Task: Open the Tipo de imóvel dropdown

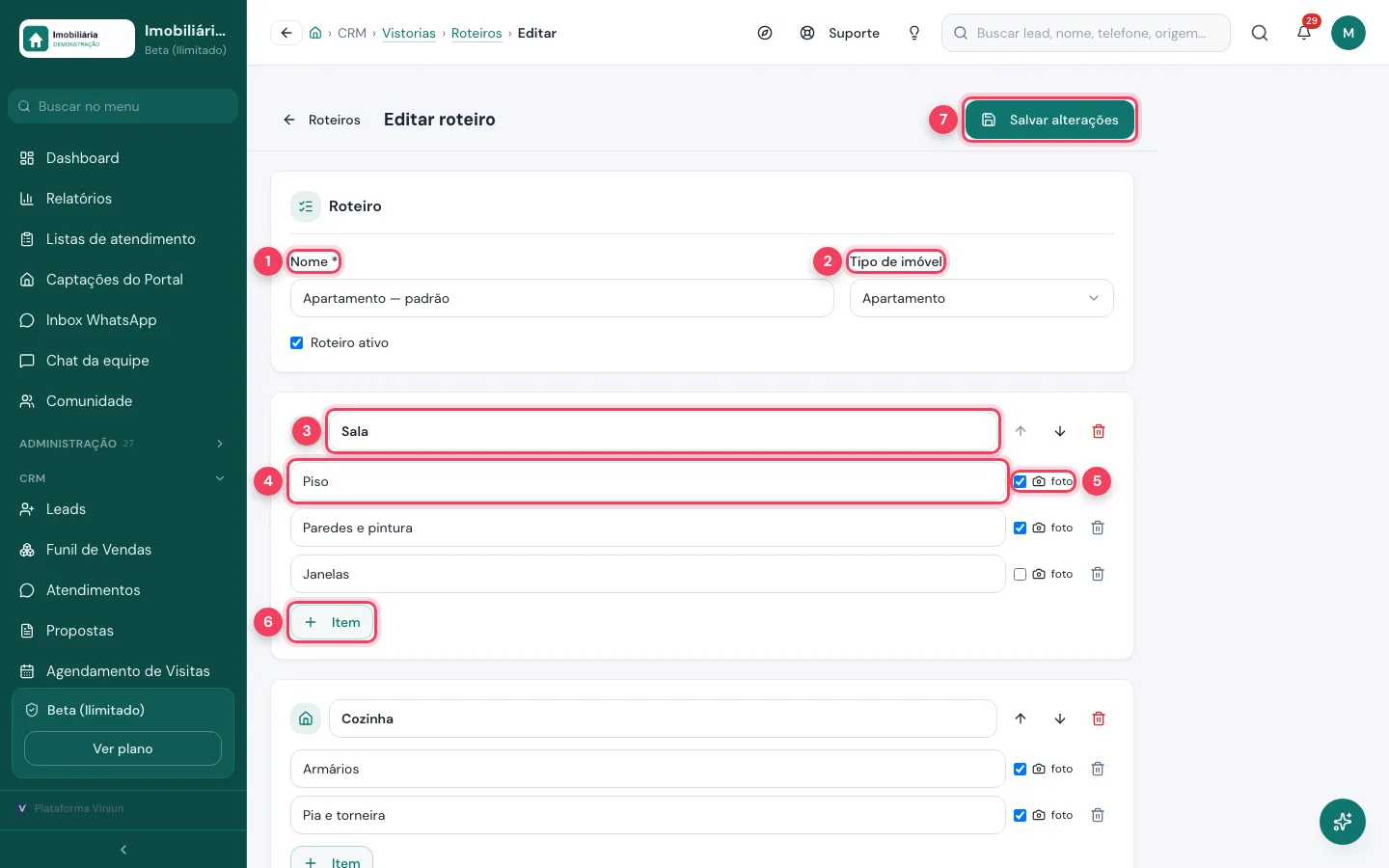Action: pos(981,298)
